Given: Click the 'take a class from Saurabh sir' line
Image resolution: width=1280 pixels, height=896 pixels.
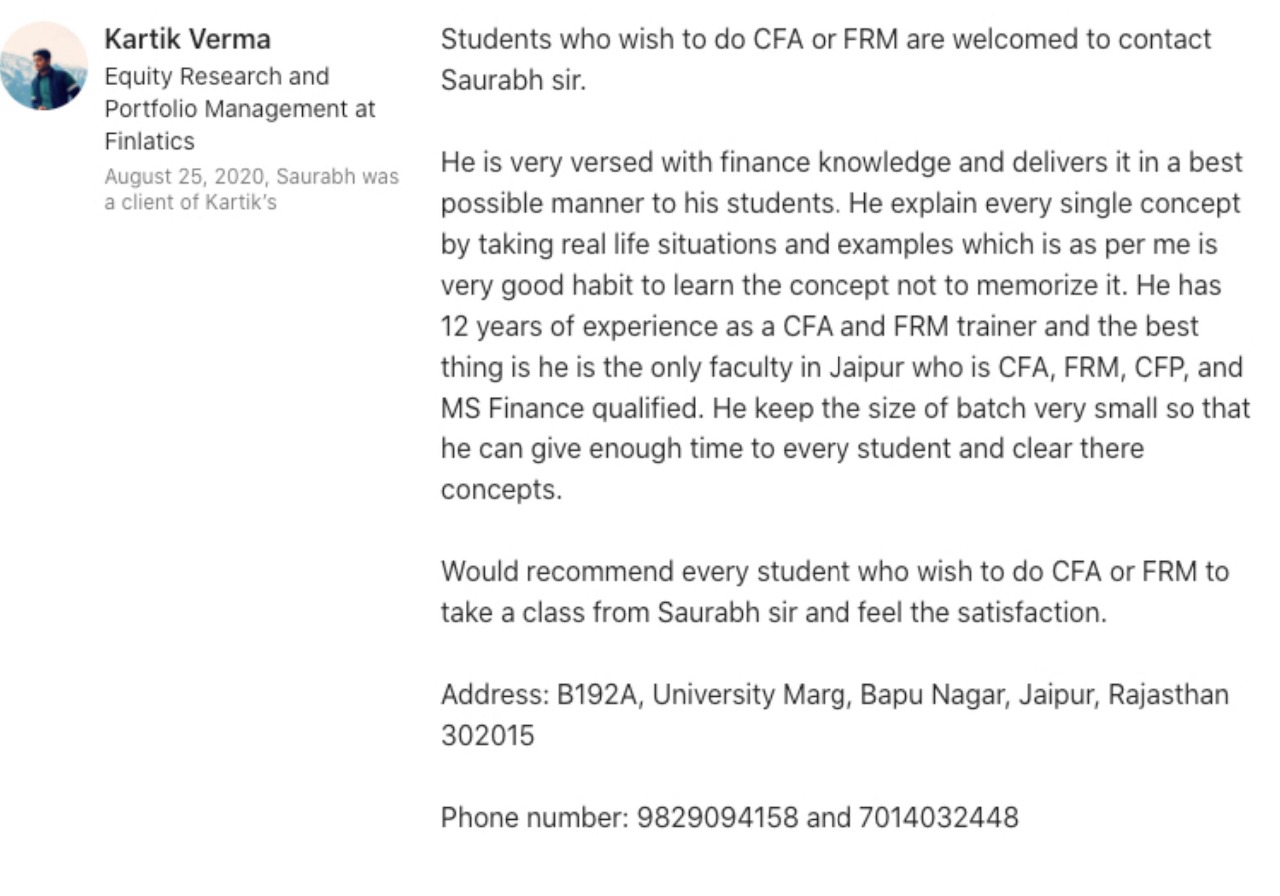Looking at the screenshot, I should pyautogui.click(x=773, y=613).
